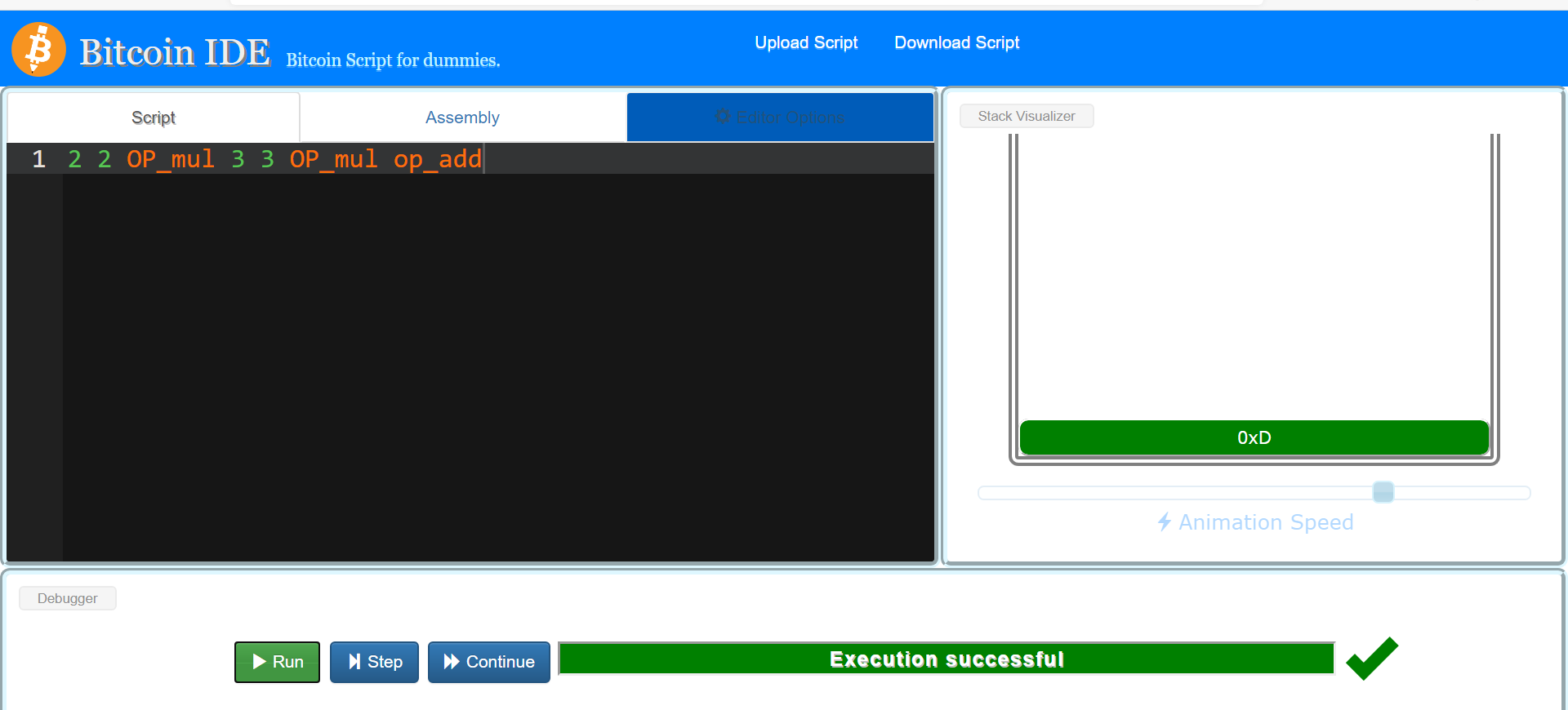
Task: Click the gear icon in Editor Options
Action: click(x=723, y=117)
